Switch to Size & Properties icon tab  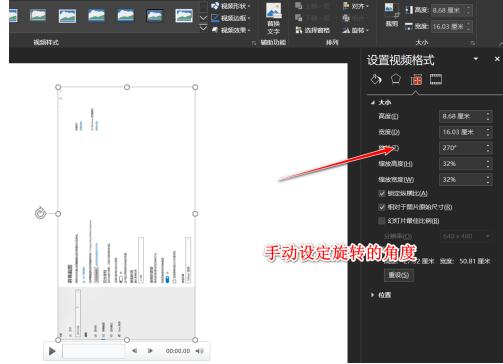pos(416,80)
